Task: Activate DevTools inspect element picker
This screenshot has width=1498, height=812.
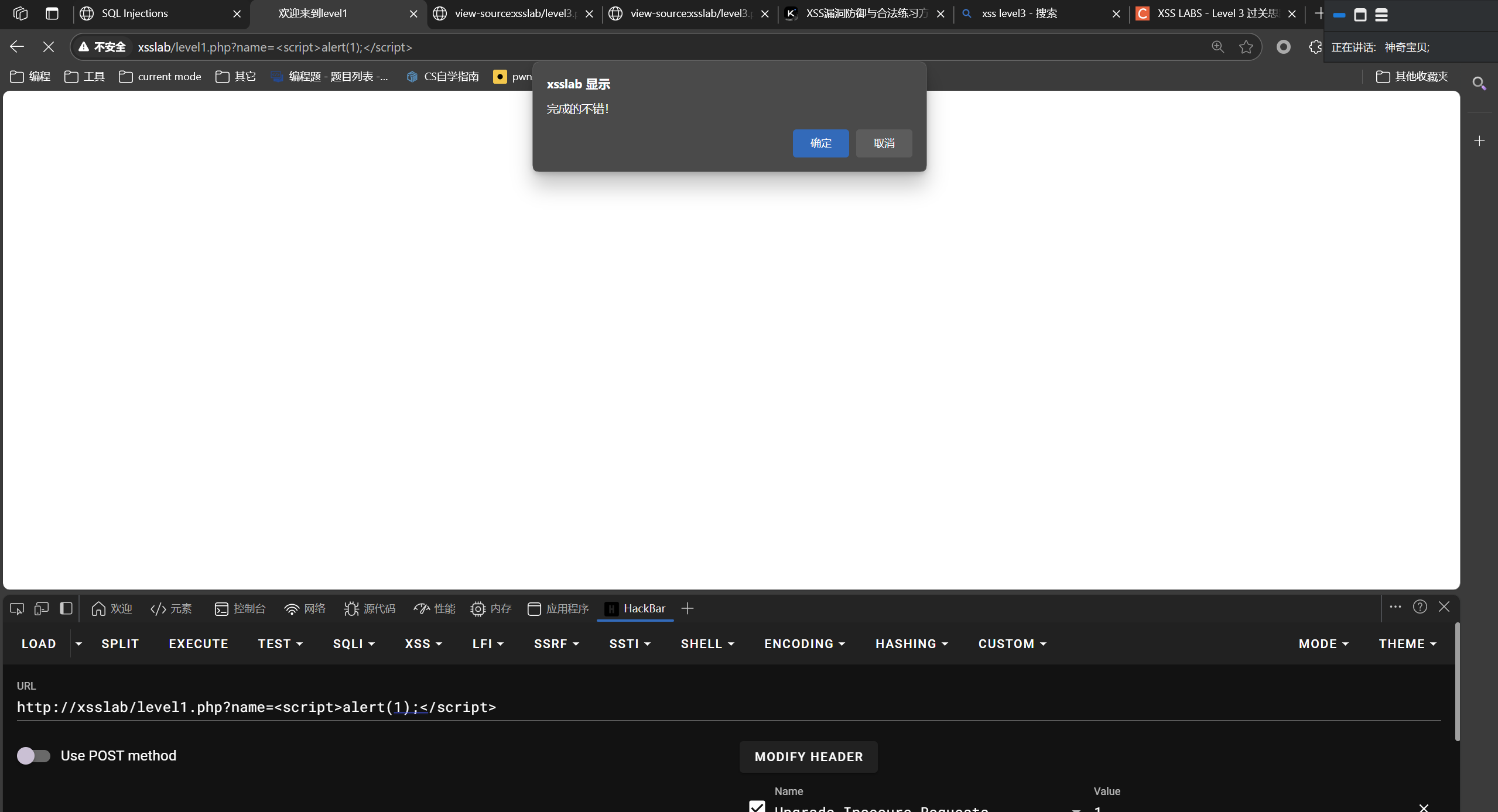Action: (x=16, y=609)
